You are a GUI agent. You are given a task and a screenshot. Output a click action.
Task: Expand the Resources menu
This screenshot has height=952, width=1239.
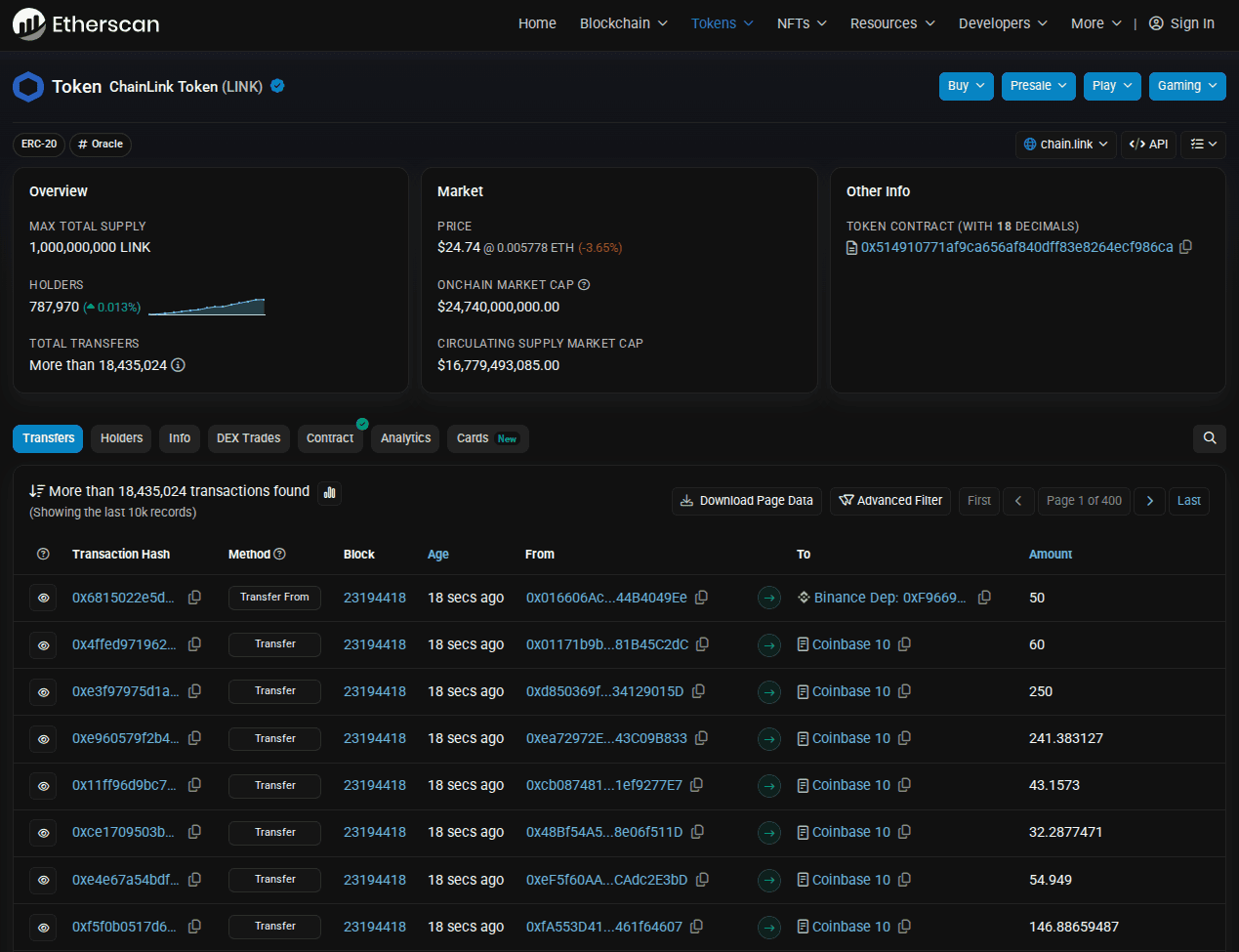(x=892, y=23)
